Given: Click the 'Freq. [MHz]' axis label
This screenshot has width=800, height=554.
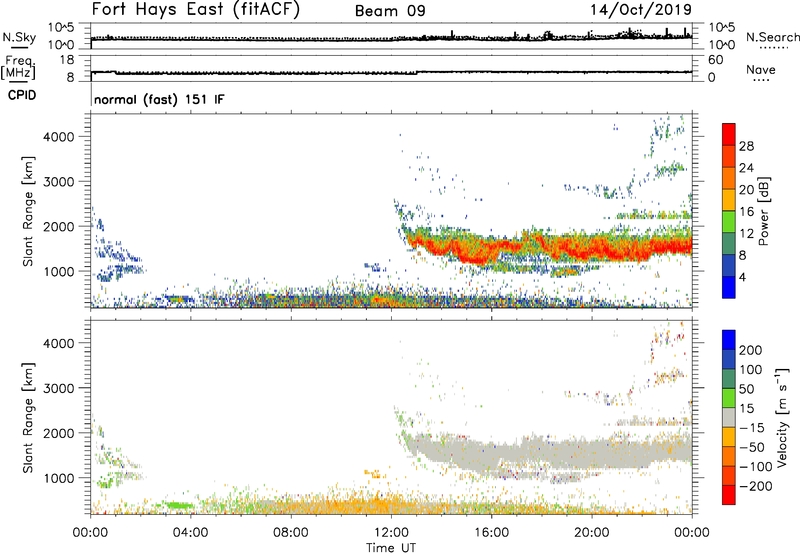Looking at the screenshot, I should [x=19, y=67].
